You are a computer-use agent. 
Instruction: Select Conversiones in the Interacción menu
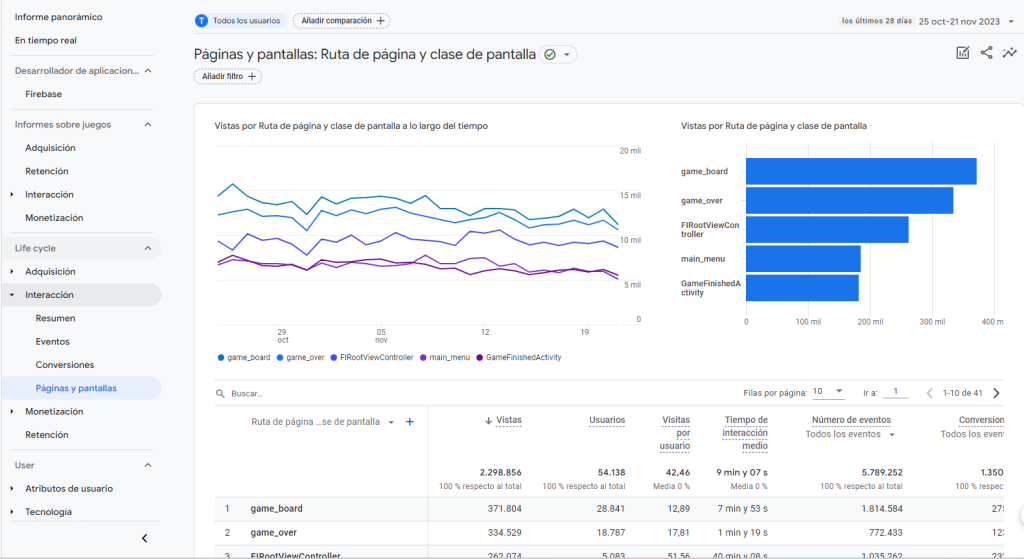[64, 365]
